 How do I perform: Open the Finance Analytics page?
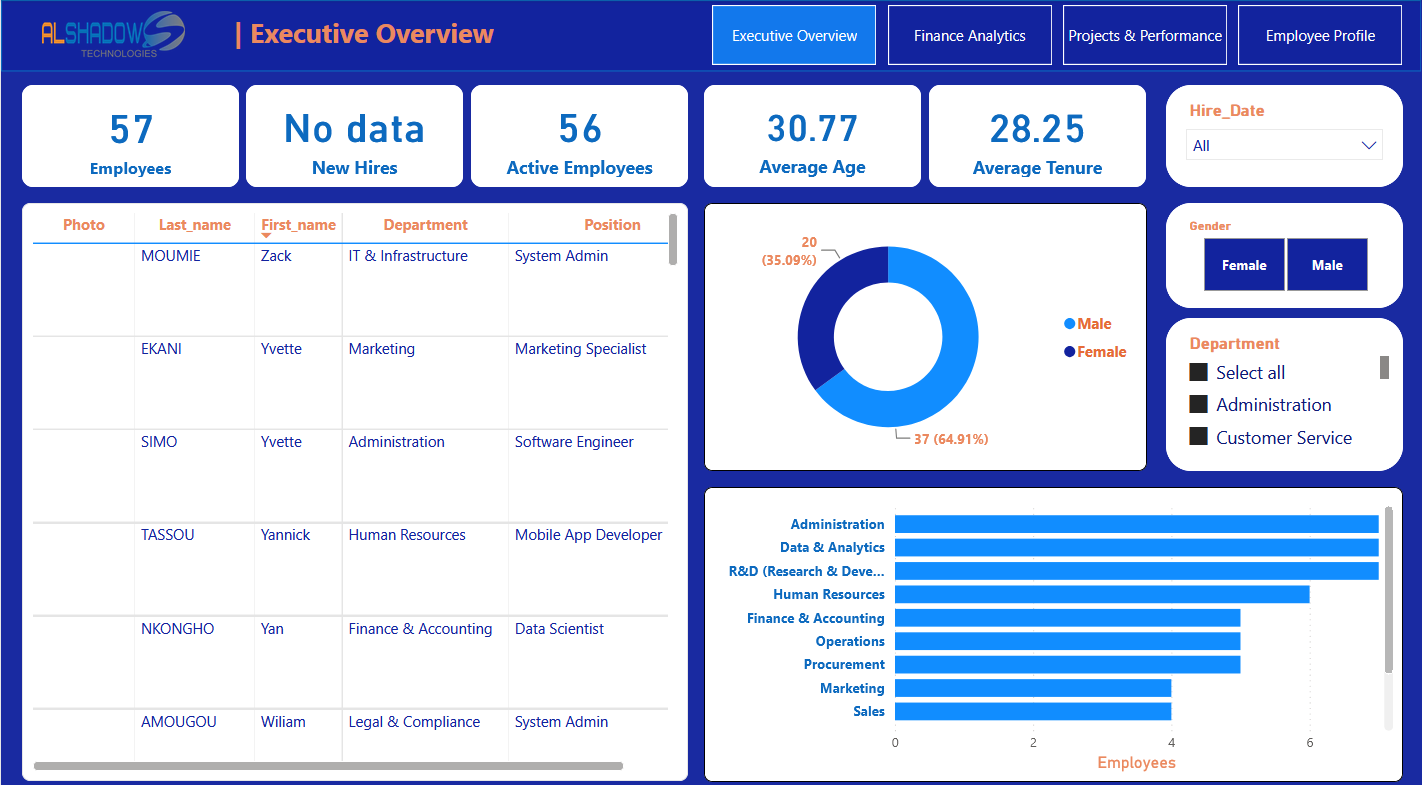pos(970,36)
